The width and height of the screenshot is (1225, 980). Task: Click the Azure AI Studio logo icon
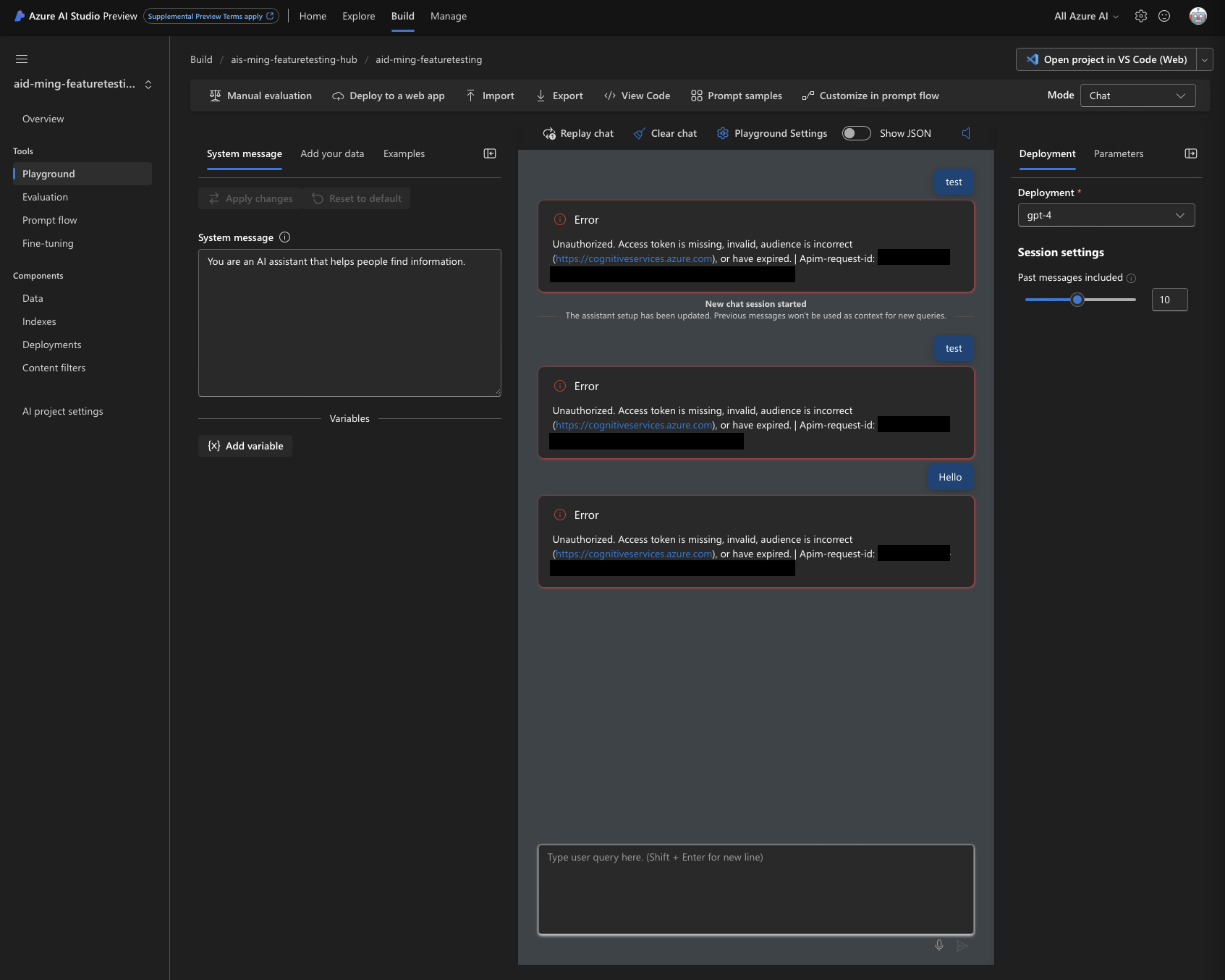[x=20, y=16]
